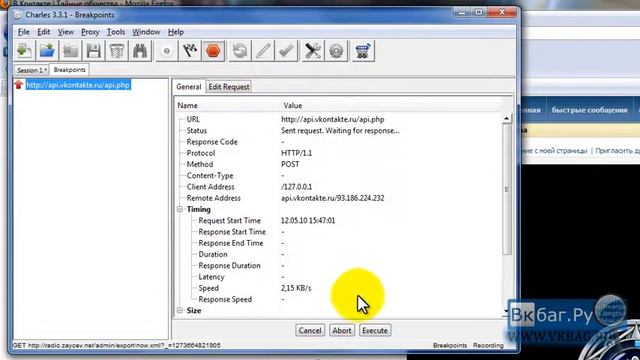This screenshot has width=640, height=360.
Task: Select the Speed row showing 2,15 KB/s
Action: 339,288
